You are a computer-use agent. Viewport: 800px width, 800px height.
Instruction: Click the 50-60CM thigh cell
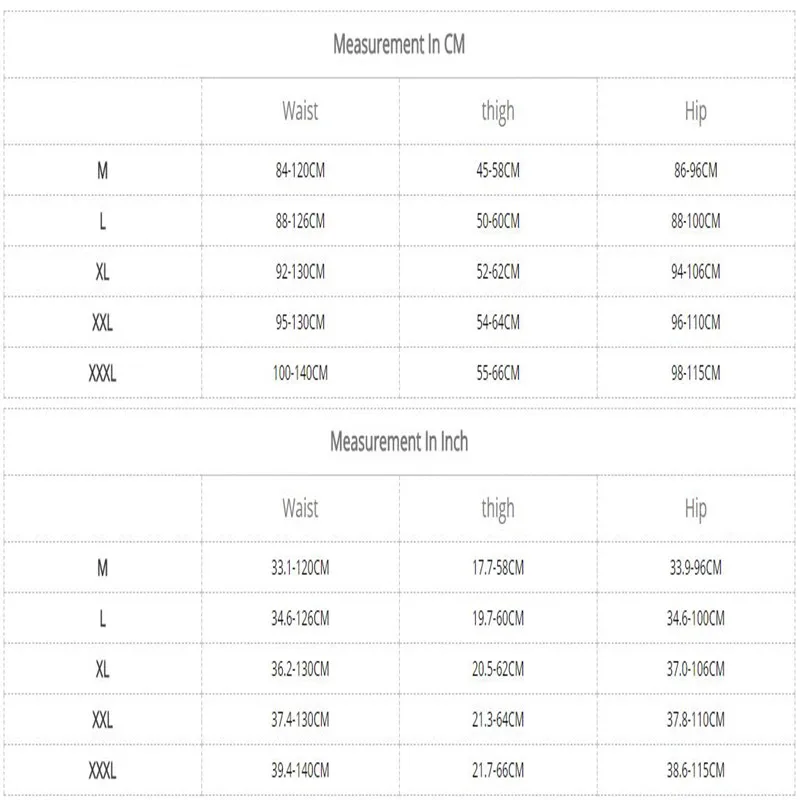pyautogui.click(x=498, y=221)
